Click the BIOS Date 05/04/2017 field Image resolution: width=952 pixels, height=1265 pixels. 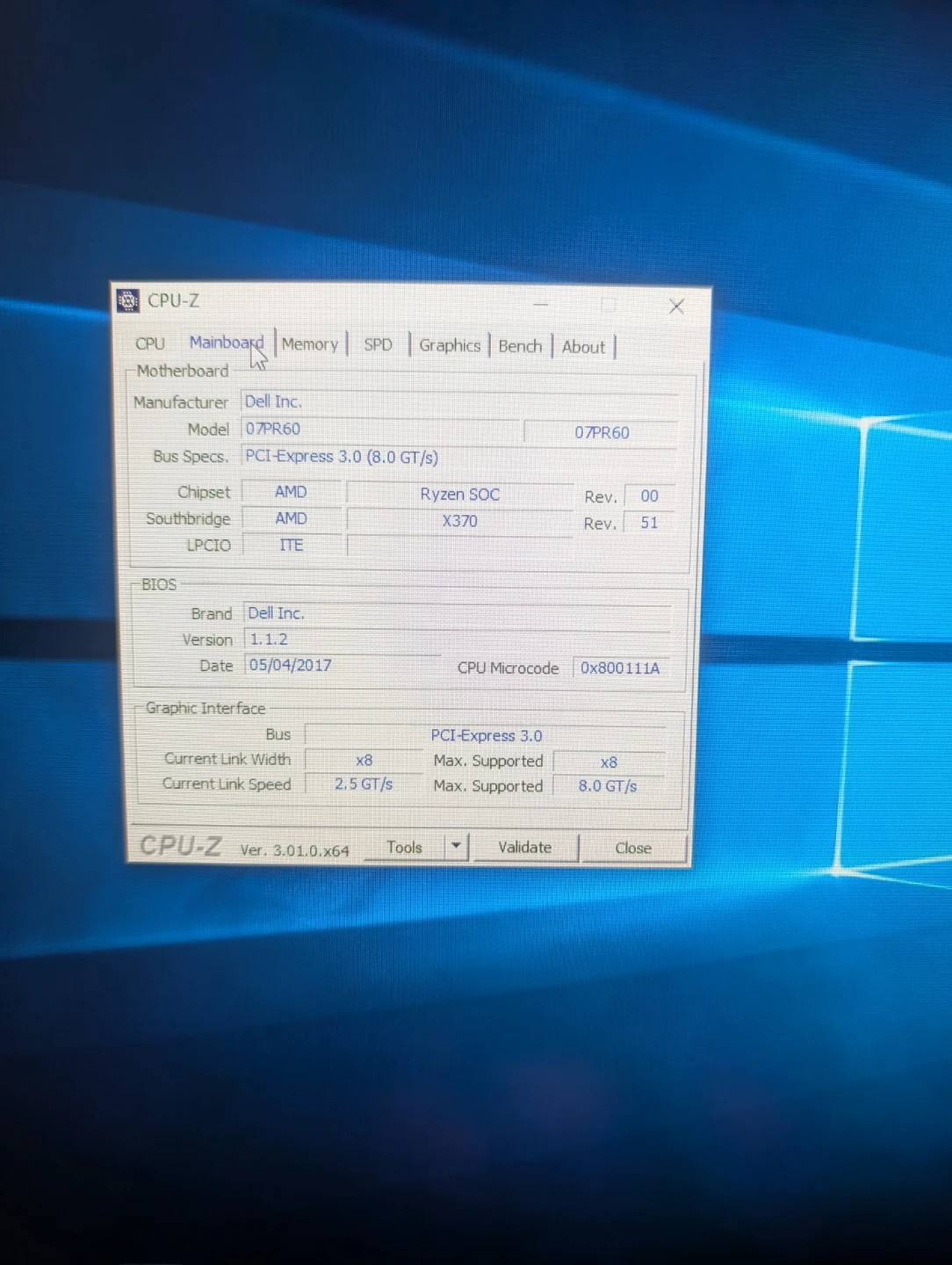tap(343, 665)
